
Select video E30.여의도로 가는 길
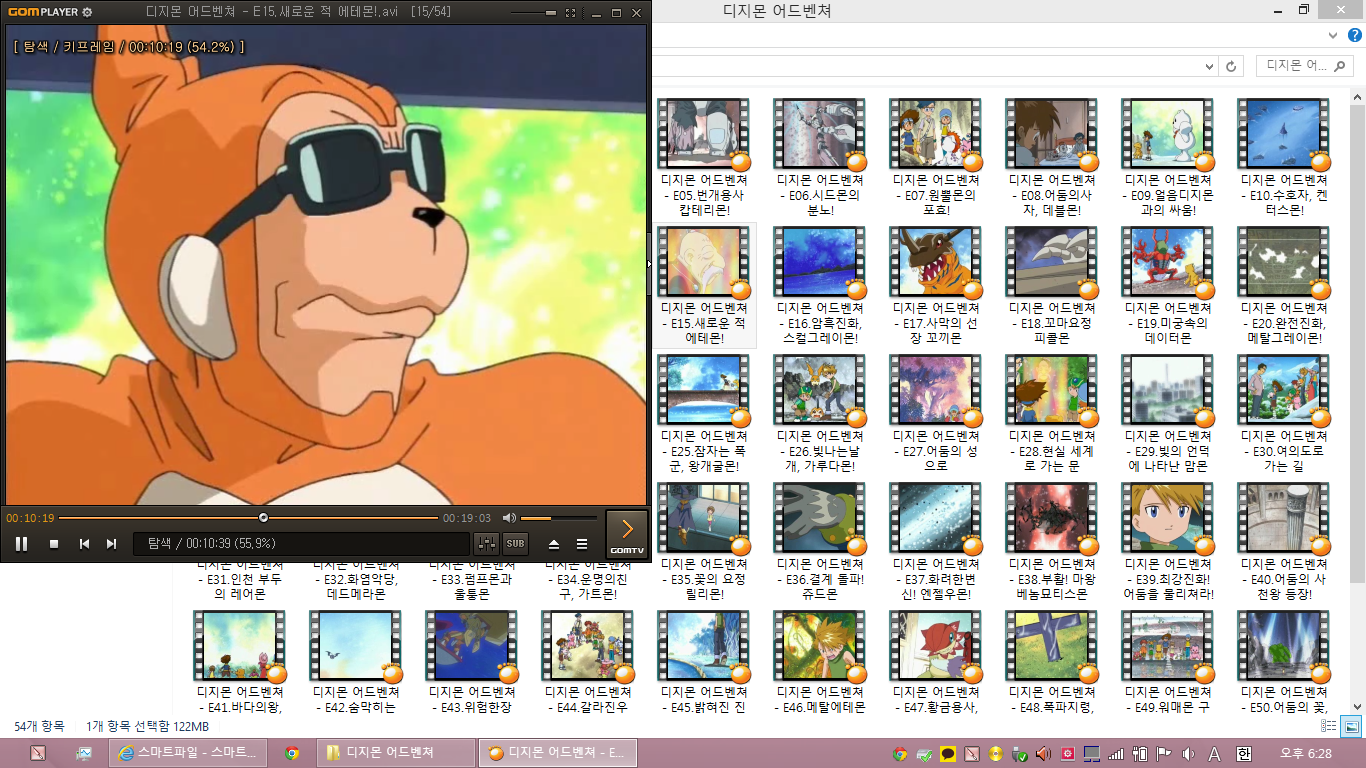click(1284, 414)
